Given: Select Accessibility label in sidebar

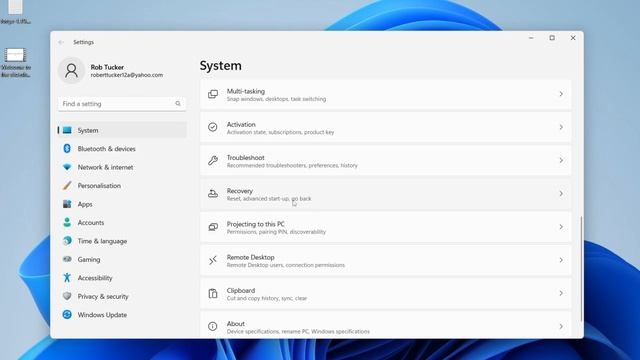Looking at the screenshot, I should click(95, 278).
